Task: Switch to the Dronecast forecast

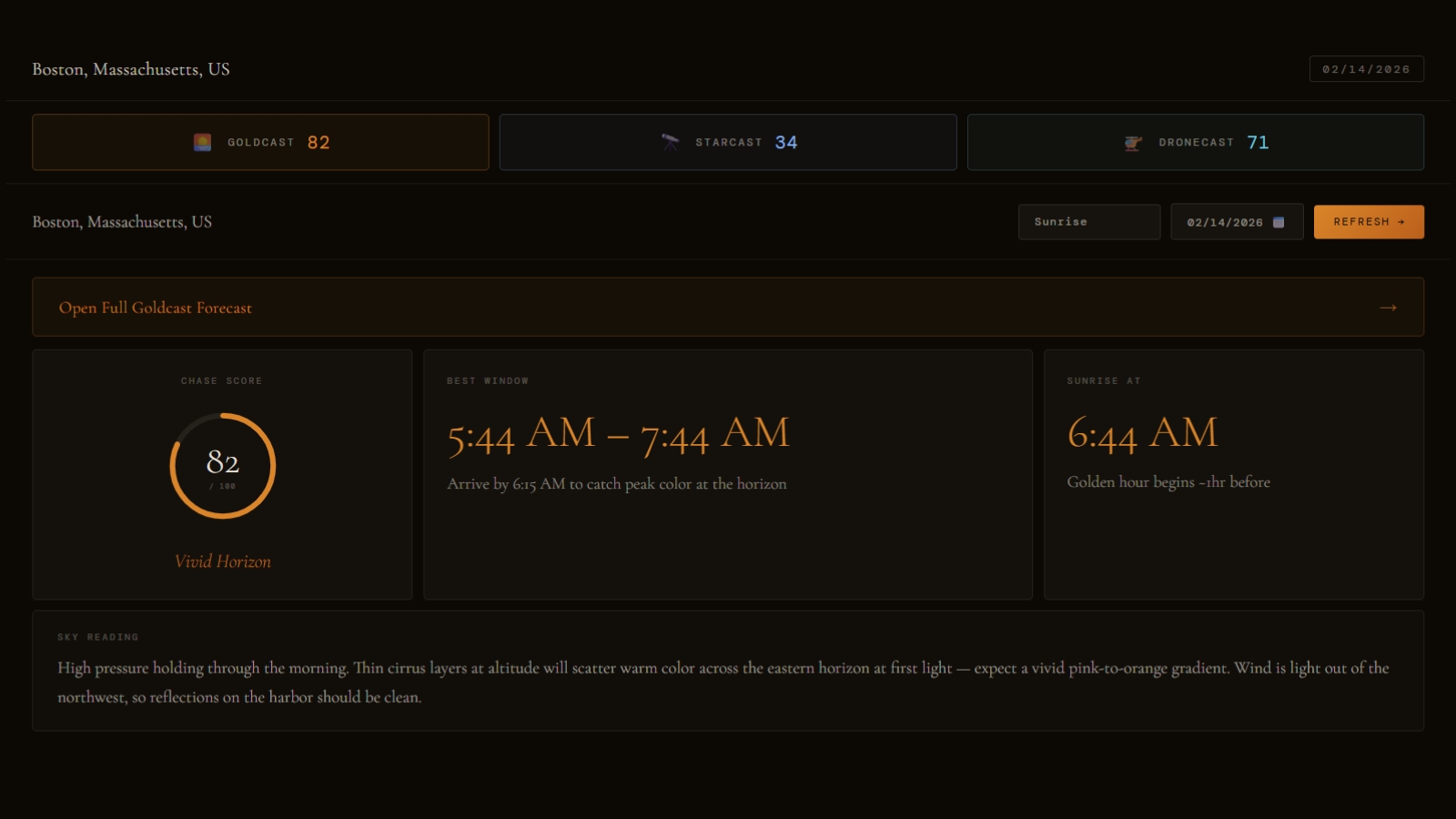Action: (1195, 141)
